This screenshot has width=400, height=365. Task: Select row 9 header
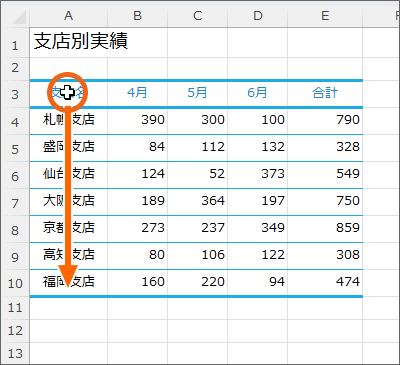(x=15, y=256)
